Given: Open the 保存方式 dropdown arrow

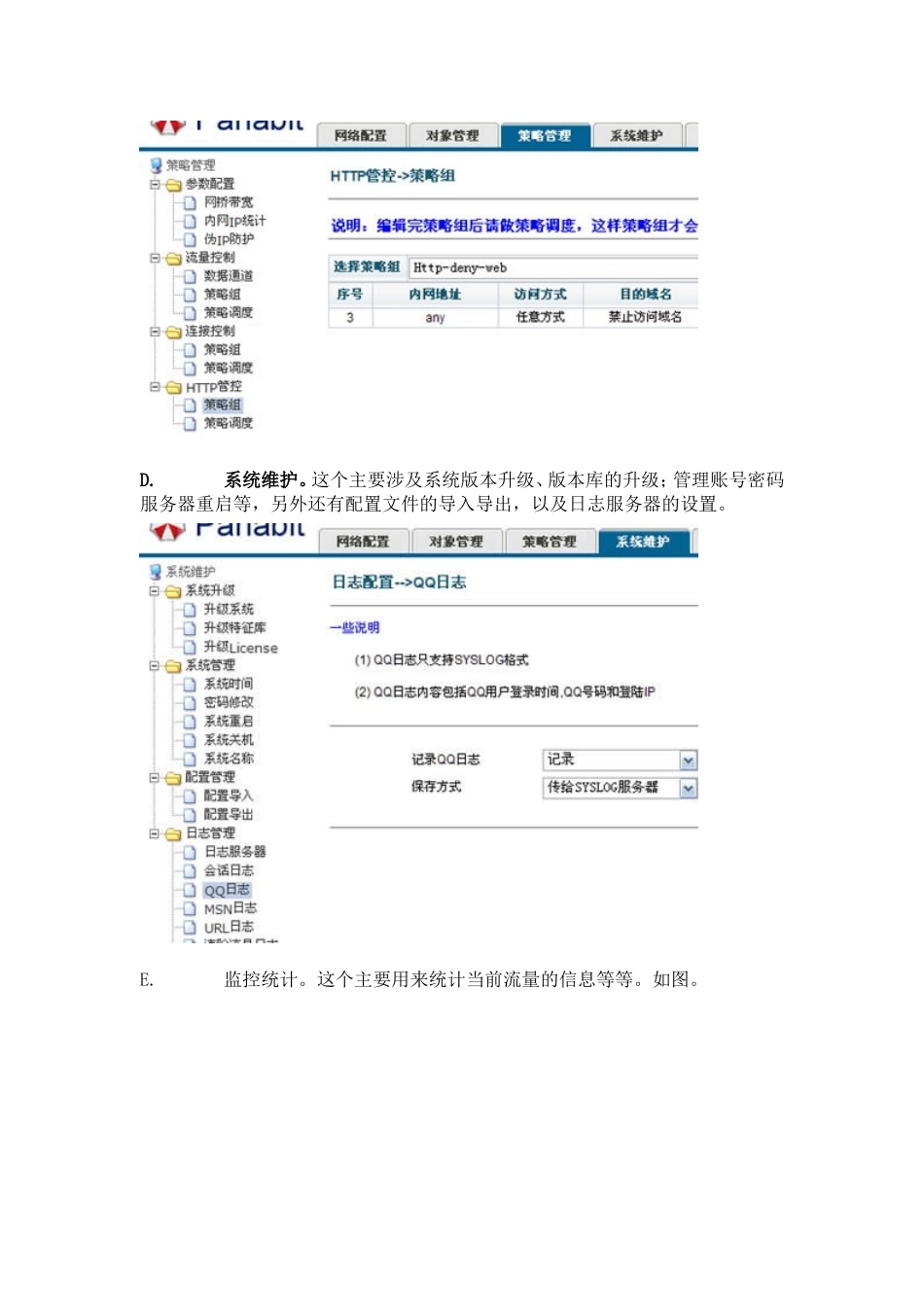Looking at the screenshot, I should [x=689, y=788].
